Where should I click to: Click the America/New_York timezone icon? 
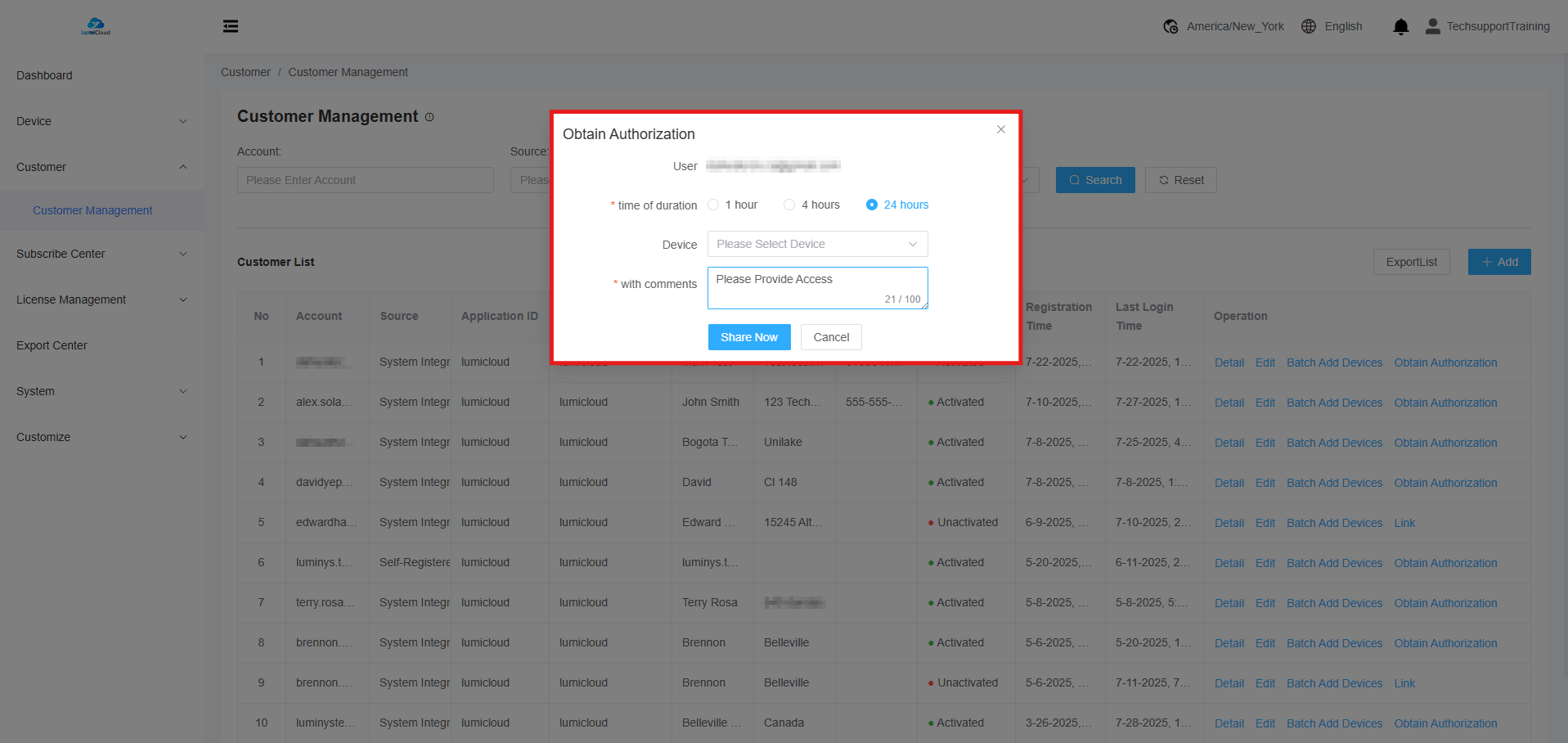[1170, 26]
